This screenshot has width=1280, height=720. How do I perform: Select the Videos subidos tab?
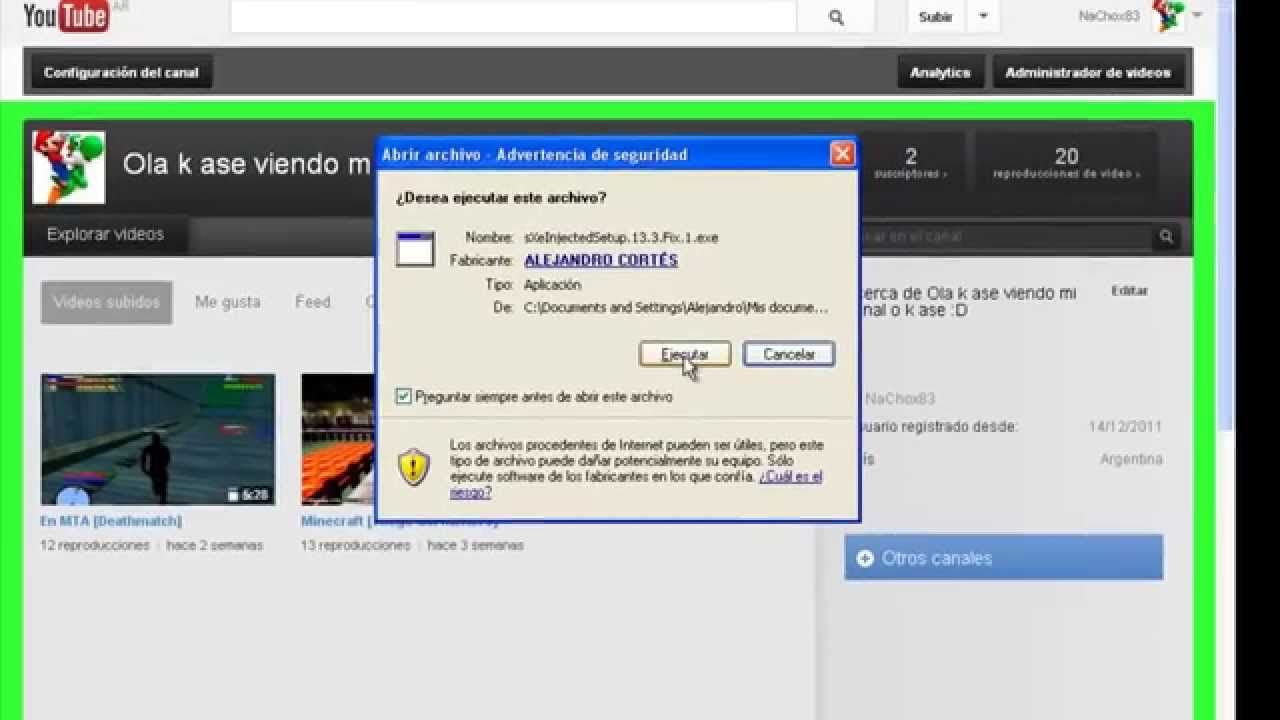click(x=106, y=302)
